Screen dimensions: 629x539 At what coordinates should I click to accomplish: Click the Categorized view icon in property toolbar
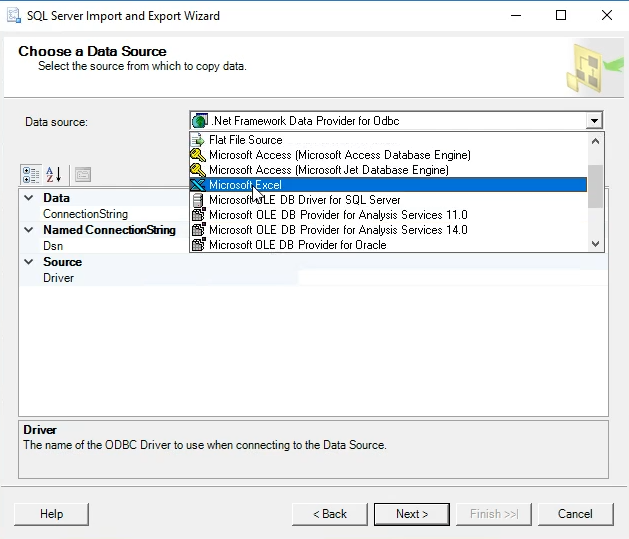click(31, 174)
